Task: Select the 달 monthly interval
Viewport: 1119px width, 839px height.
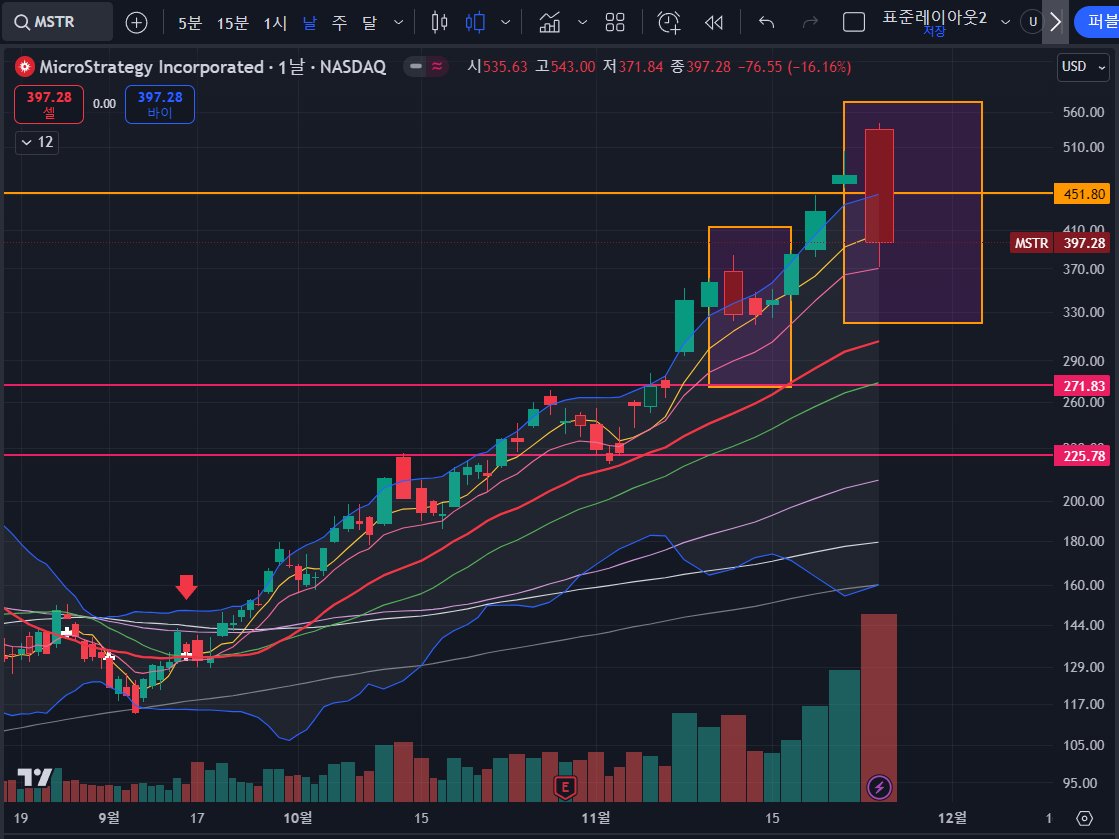Action: click(369, 23)
